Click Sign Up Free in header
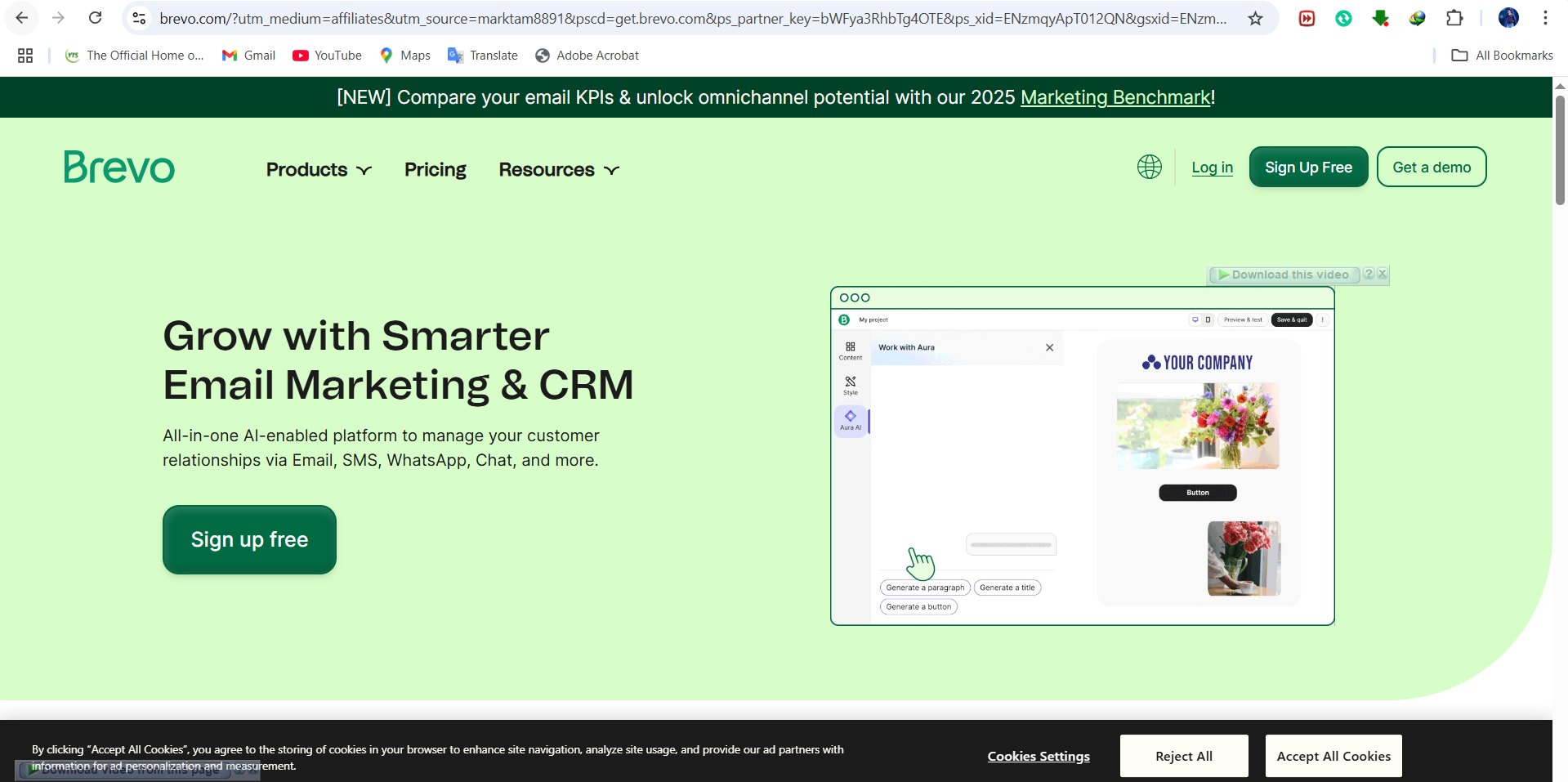The width and height of the screenshot is (1568, 782). pos(1308,167)
